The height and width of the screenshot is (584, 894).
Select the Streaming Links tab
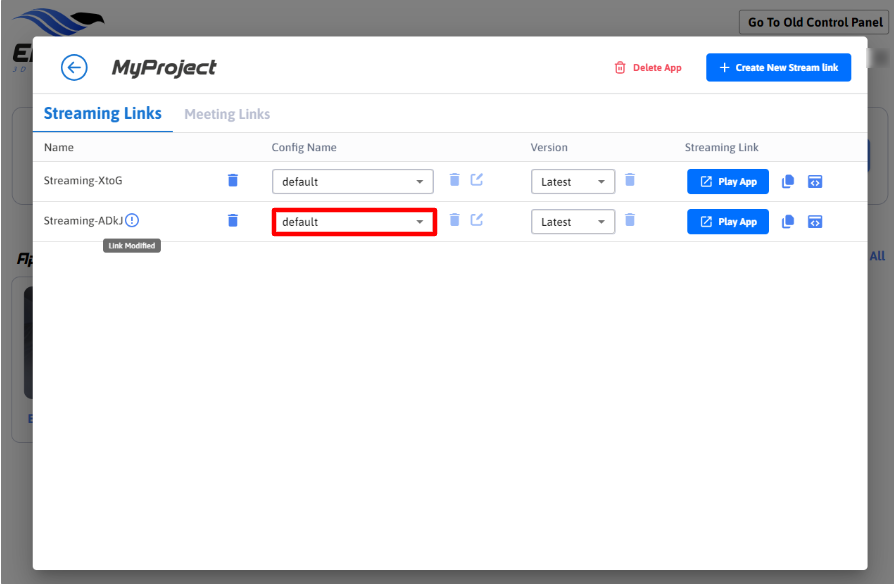(102, 114)
